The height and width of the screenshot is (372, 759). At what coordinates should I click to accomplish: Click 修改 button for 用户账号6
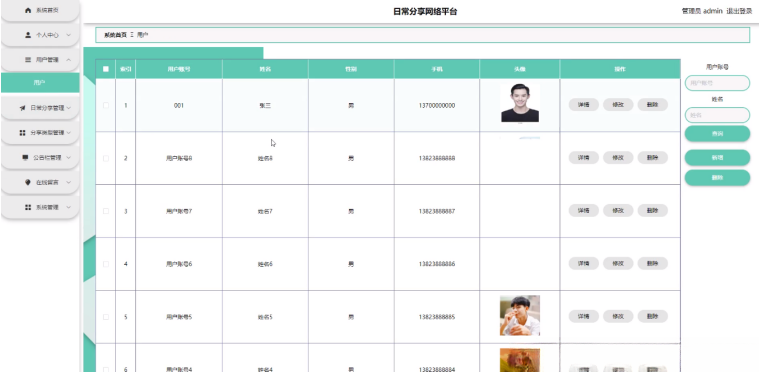tap(618, 264)
